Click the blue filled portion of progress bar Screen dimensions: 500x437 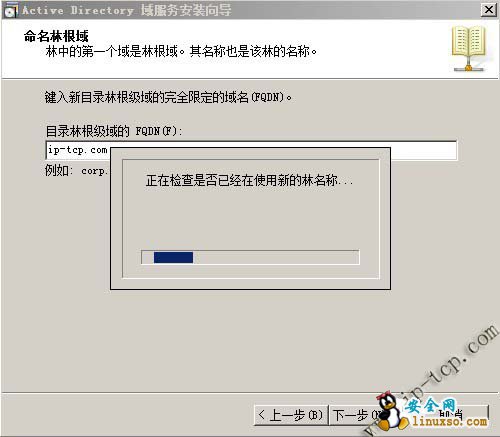coord(173,258)
